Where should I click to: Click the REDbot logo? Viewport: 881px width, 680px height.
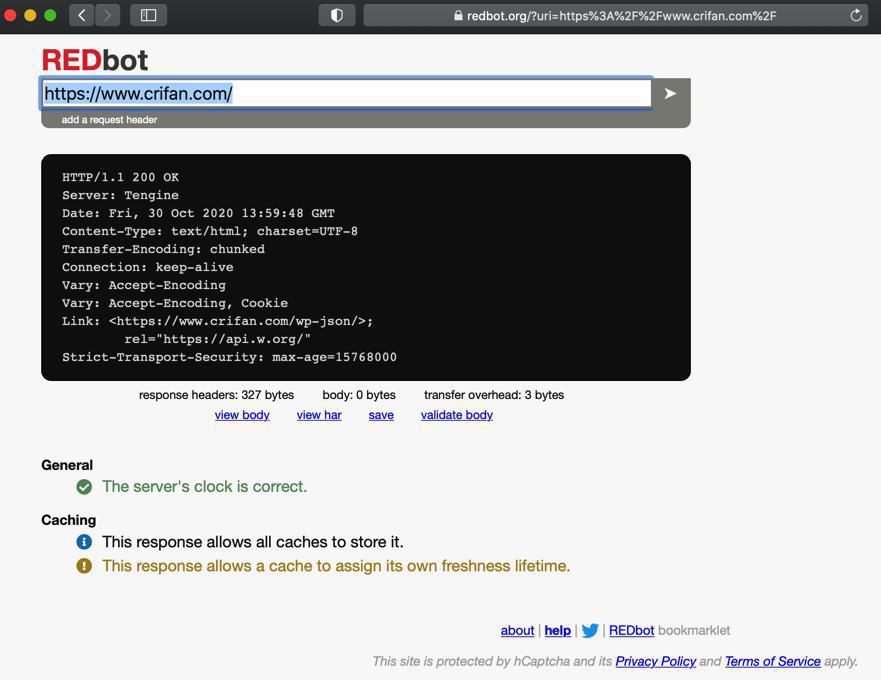click(x=94, y=60)
